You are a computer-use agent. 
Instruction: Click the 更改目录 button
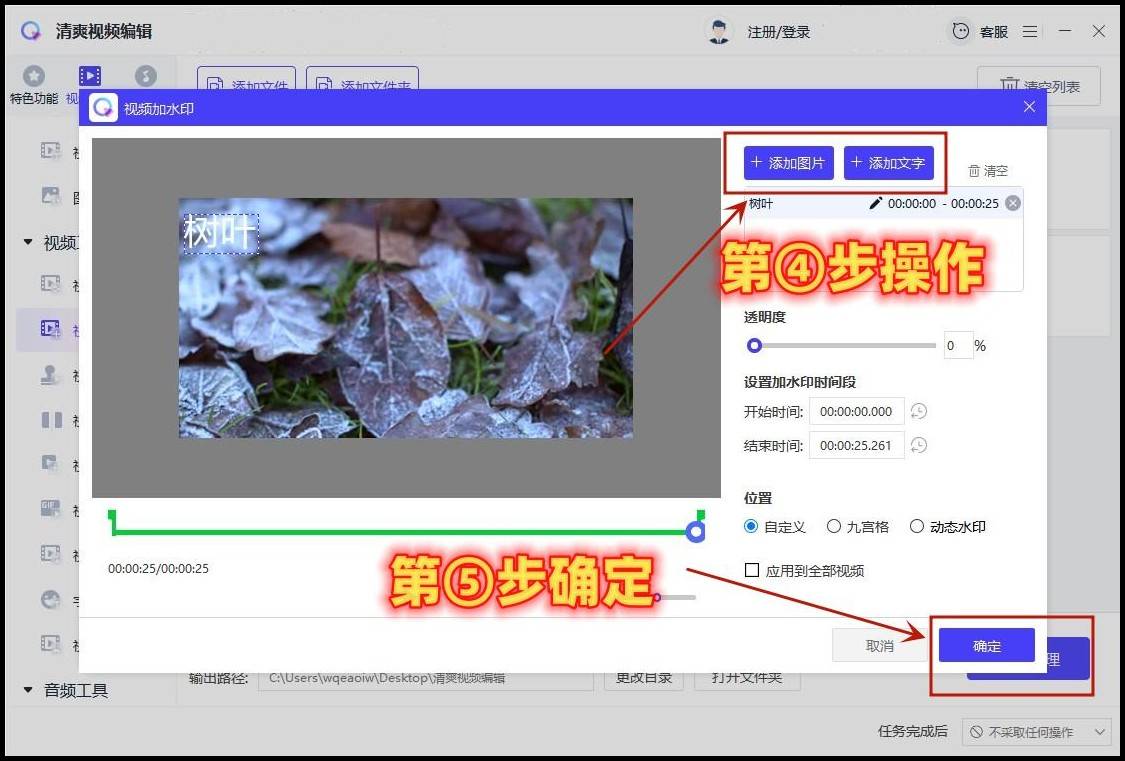[644, 678]
